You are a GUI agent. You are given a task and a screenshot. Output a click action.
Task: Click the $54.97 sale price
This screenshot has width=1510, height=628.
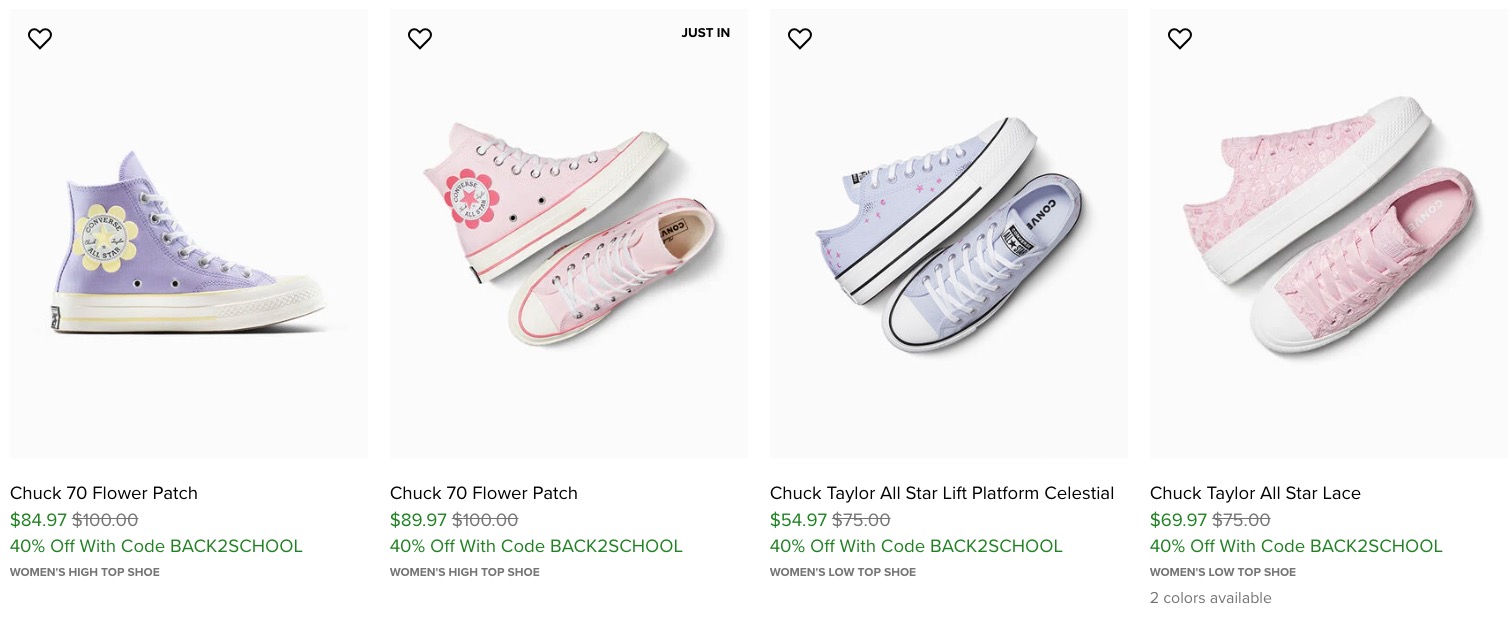[x=798, y=520]
